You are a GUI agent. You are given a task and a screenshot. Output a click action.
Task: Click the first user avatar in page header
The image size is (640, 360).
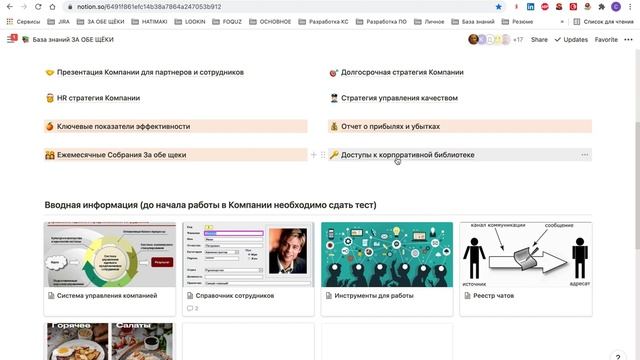(x=473, y=40)
